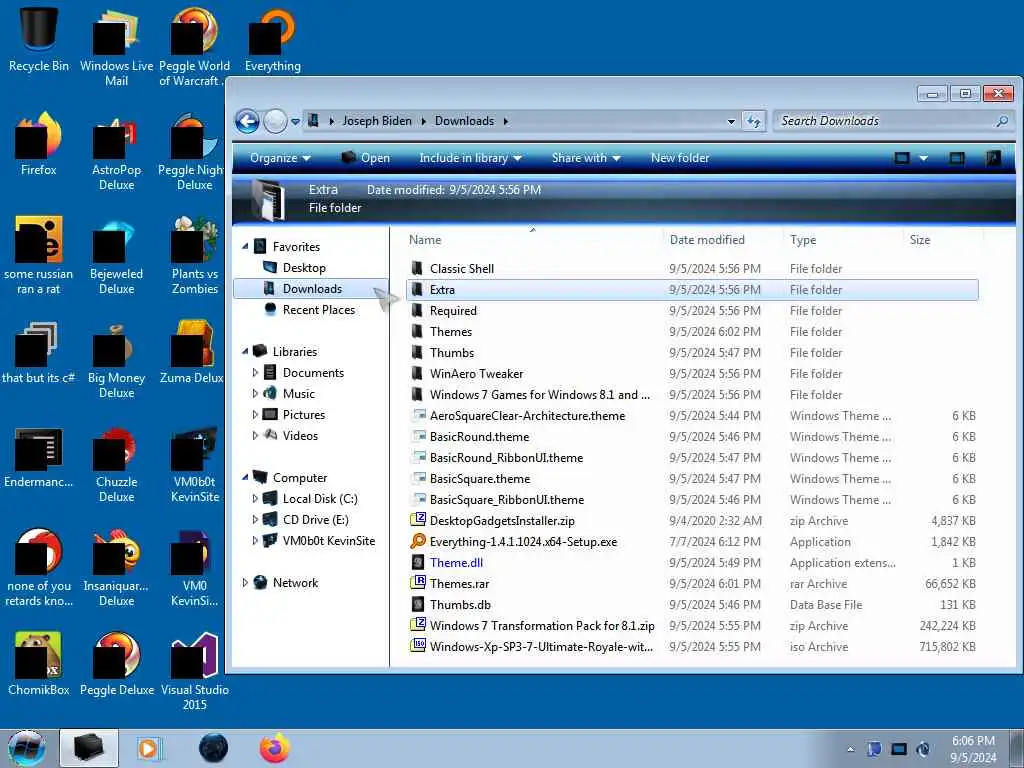Open Windows Live Mail desktop shortcut
This screenshot has height=768, width=1024.
[116, 46]
